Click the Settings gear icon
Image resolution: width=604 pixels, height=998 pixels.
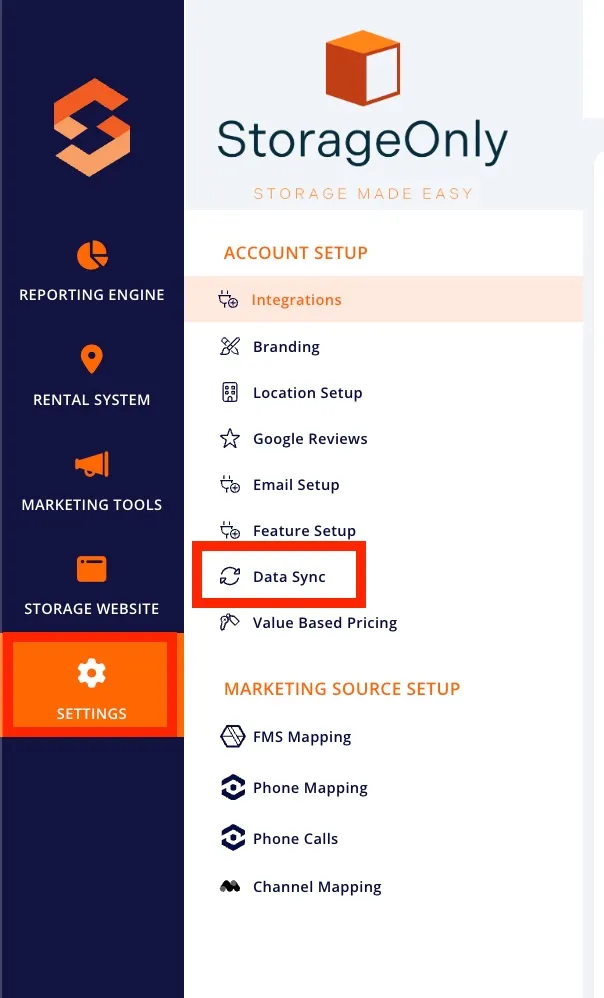pos(92,673)
